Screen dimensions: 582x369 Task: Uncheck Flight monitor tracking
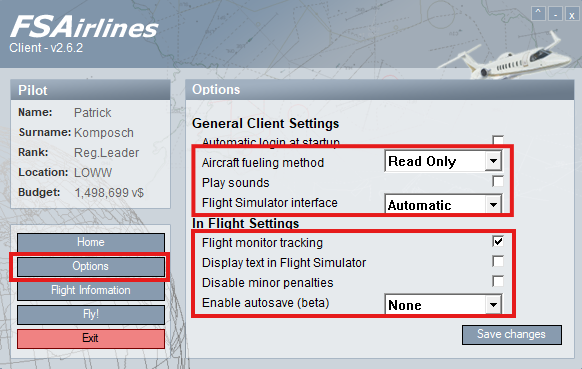pyautogui.click(x=498, y=241)
